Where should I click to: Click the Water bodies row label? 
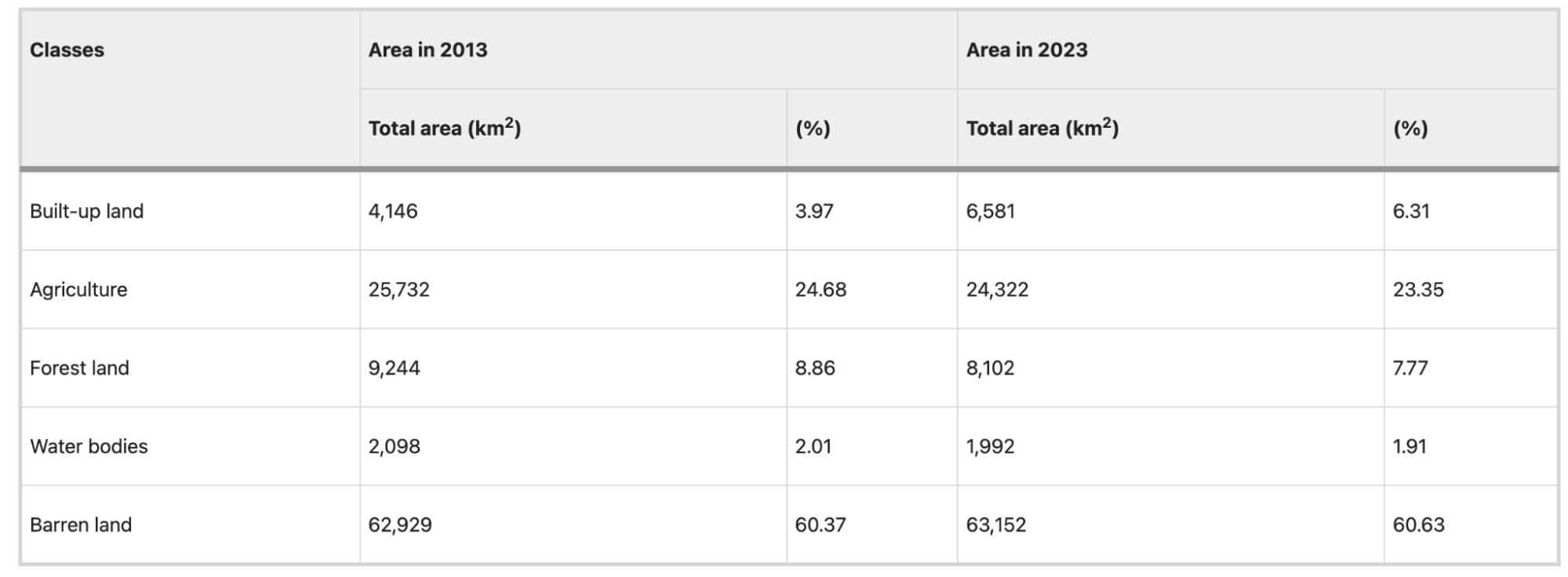[x=89, y=446]
